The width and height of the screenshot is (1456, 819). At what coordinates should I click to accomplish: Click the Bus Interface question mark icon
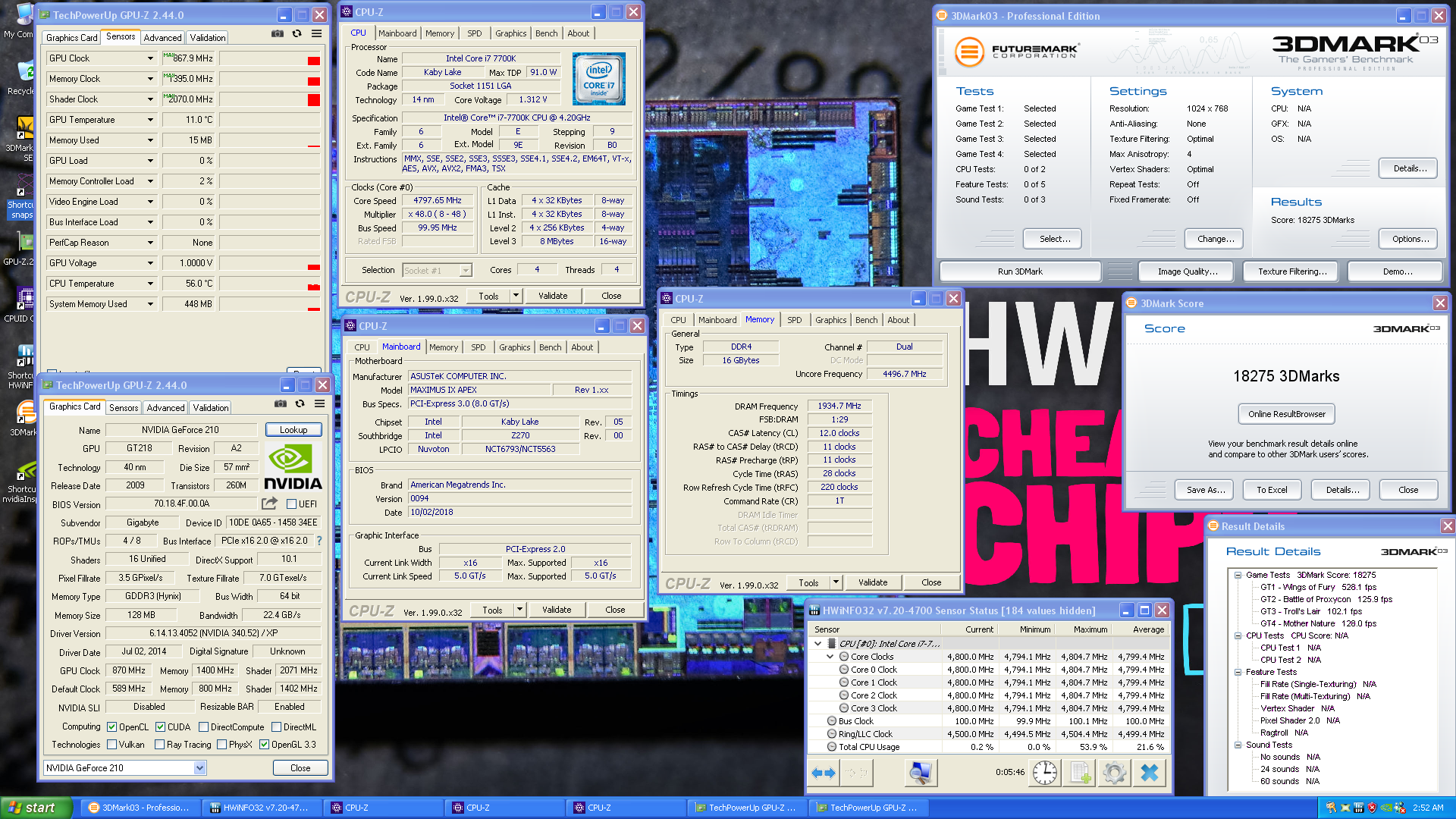319,541
